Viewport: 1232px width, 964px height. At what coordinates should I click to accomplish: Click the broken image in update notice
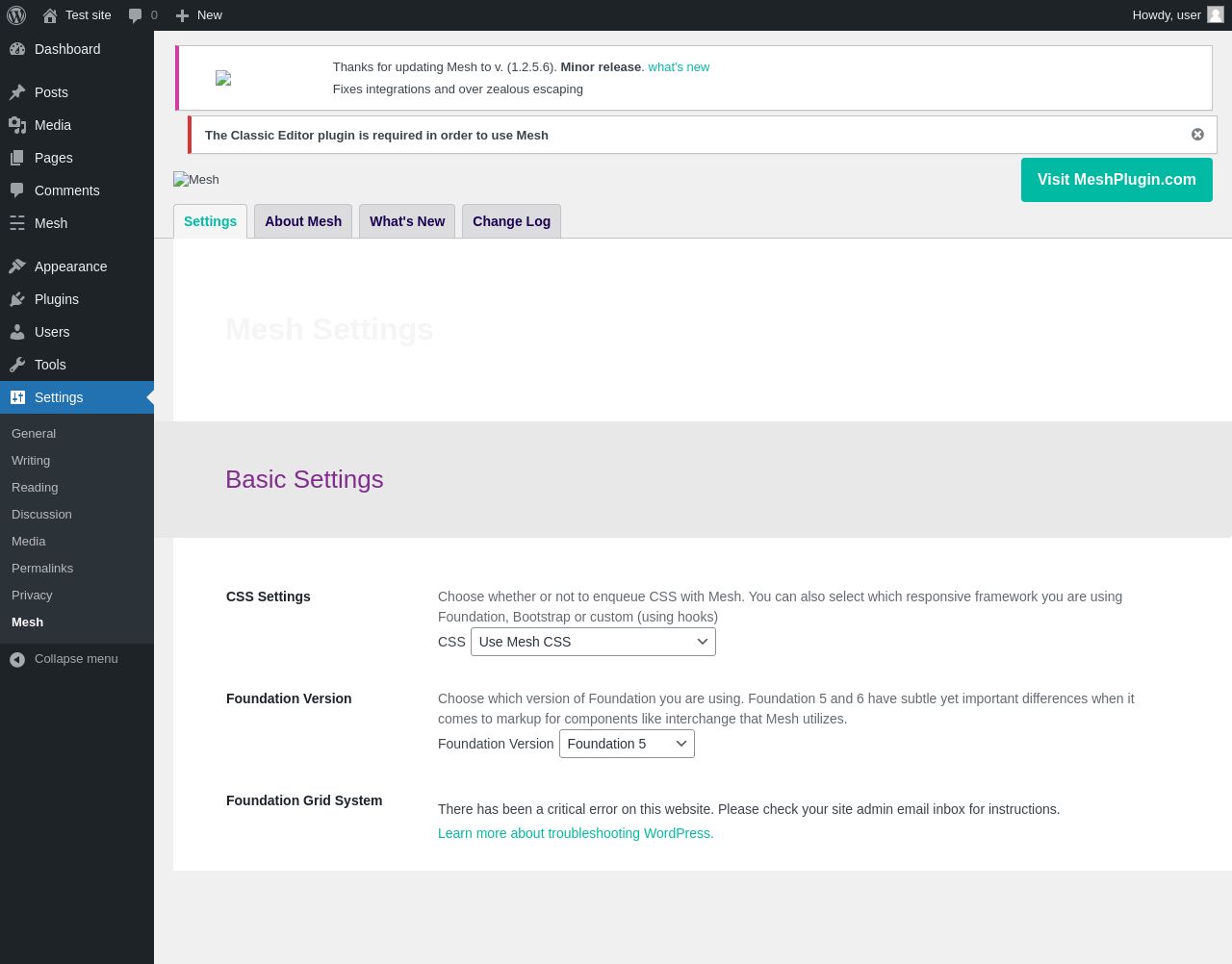click(223, 79)
